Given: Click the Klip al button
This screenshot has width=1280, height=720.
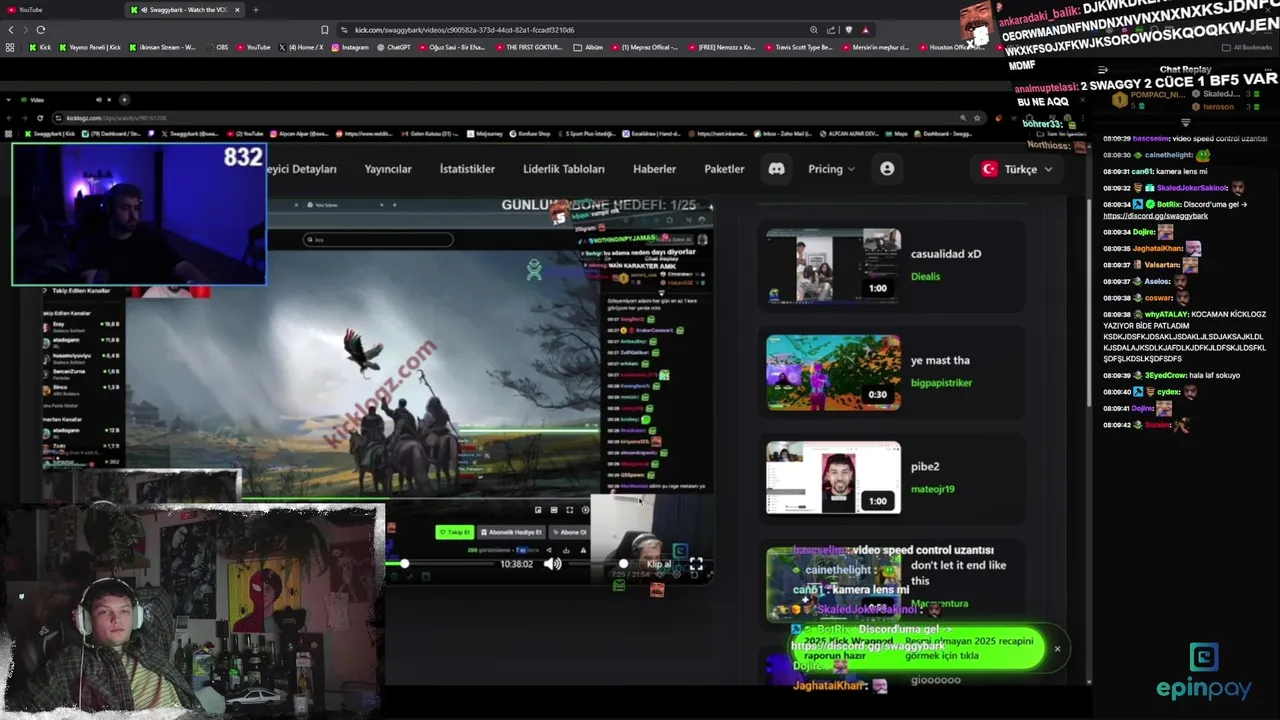Looking at the screenshot, I should [659, 564].
